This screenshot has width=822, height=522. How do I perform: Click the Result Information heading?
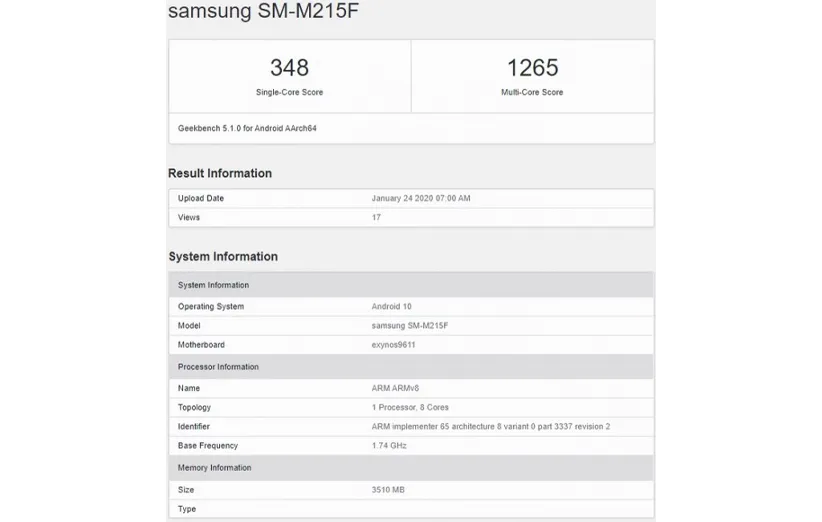(x=220, y=173)
